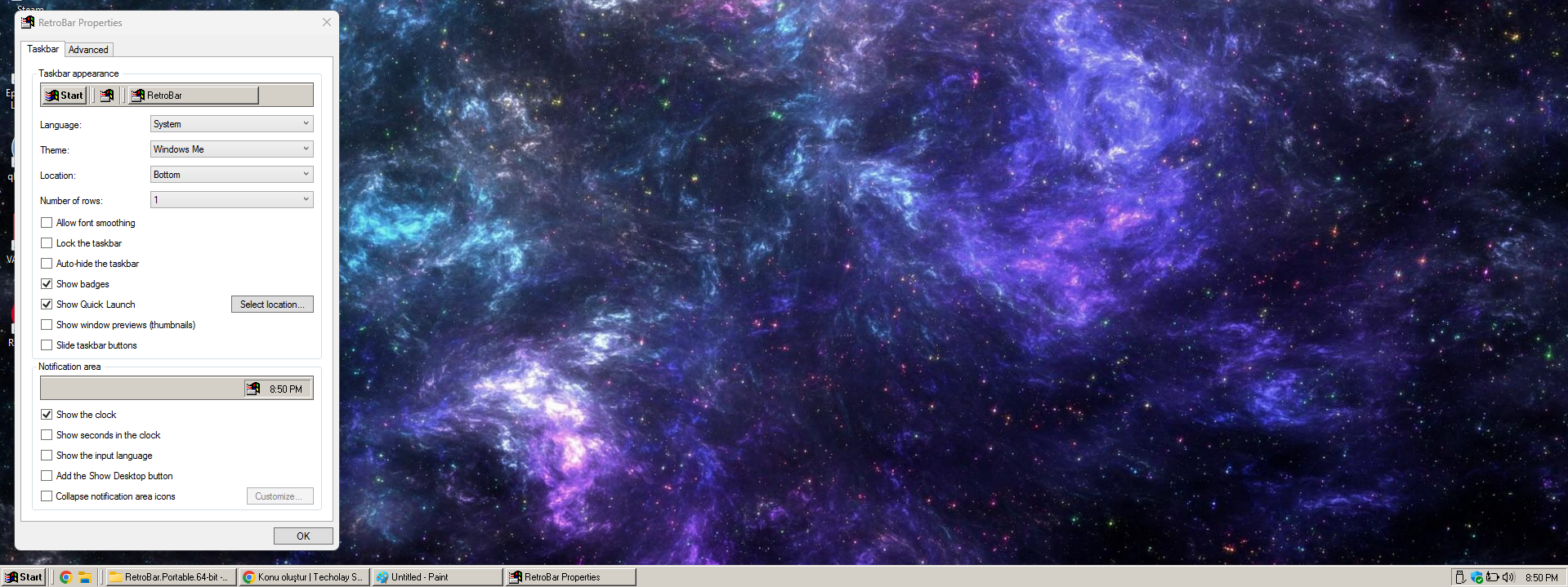The height and width of the screenshot is (587, 1568).
Task: Click the battery charging tray icon
Action: tap(1492, 577)
